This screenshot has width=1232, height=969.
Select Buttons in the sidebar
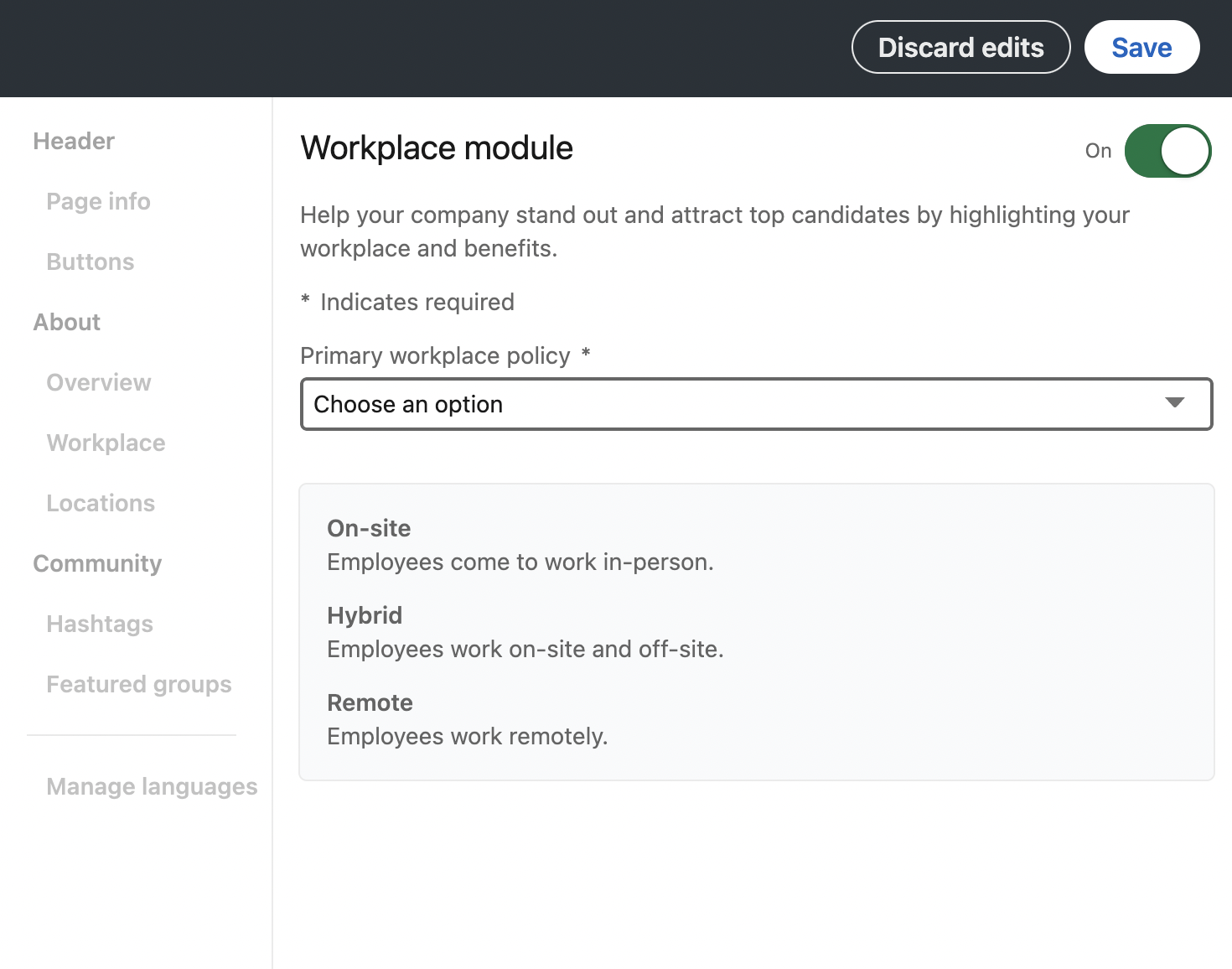(x=91, y=262)
